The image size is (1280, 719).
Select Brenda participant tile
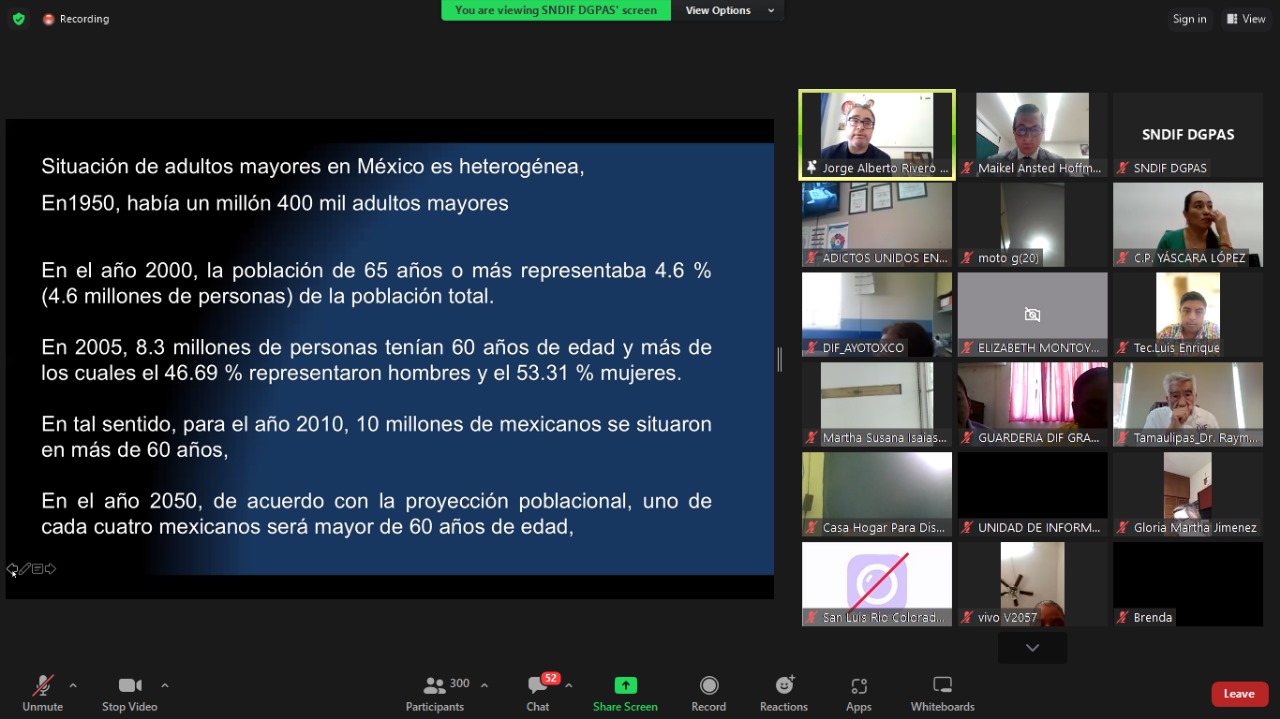[1188, 584]
